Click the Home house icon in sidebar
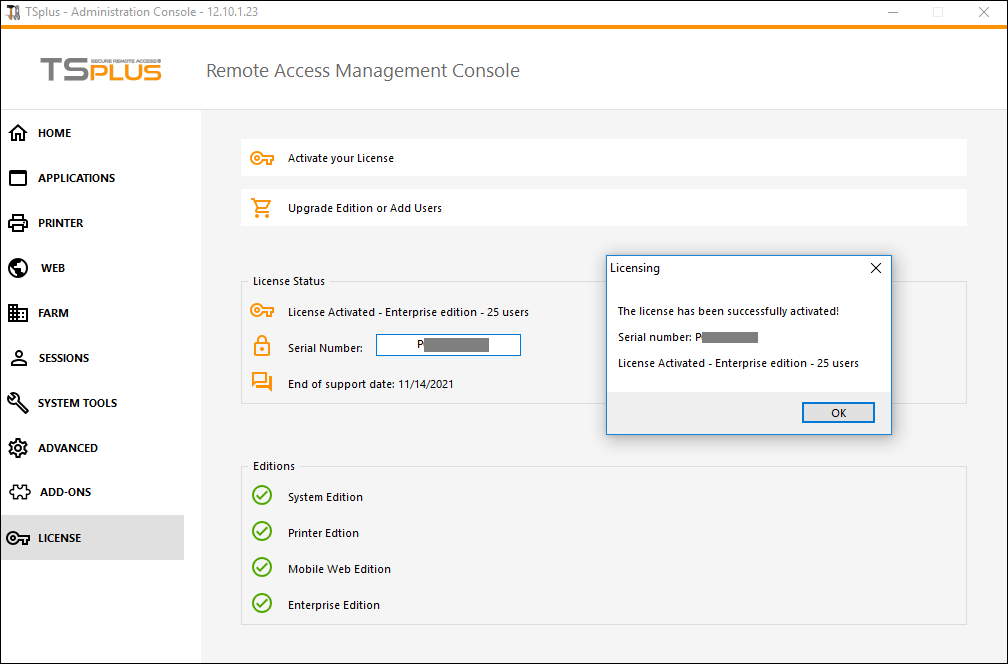 point(18,133)
